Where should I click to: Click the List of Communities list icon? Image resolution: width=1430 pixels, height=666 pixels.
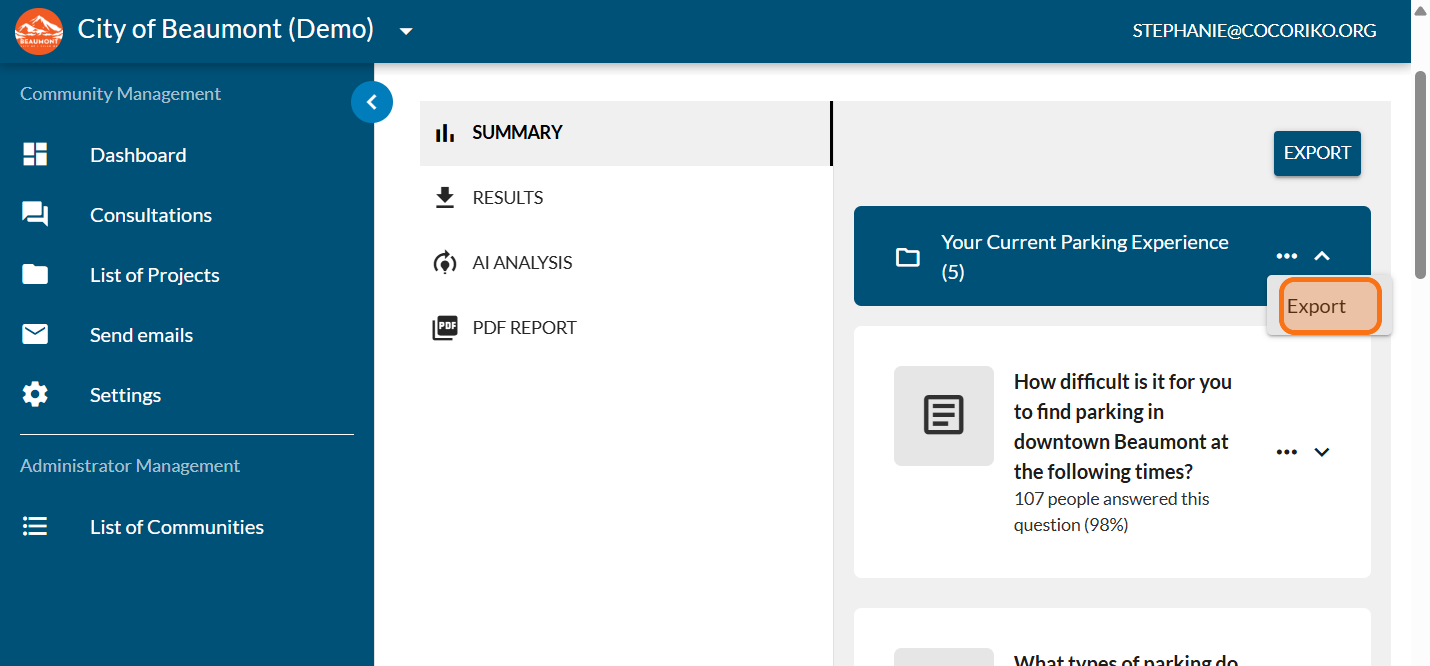[x=35, y=526]
